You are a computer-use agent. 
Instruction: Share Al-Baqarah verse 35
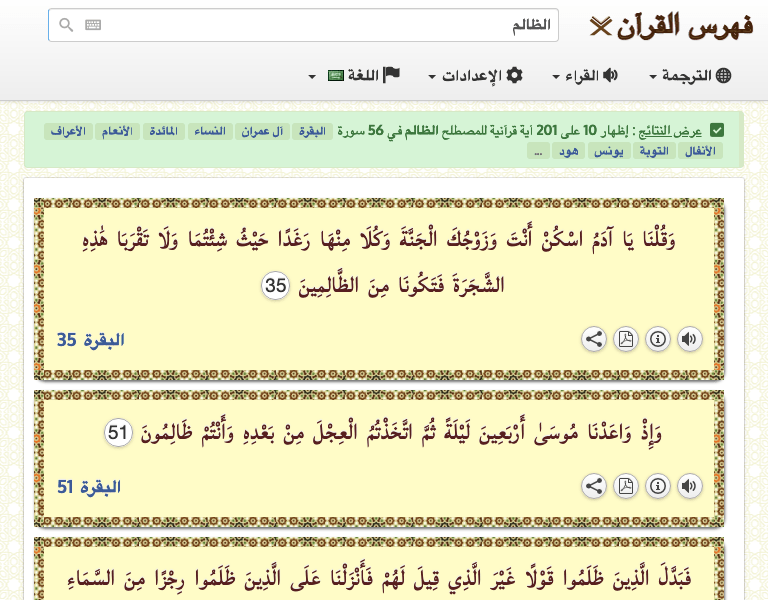(x=594, y=339)
